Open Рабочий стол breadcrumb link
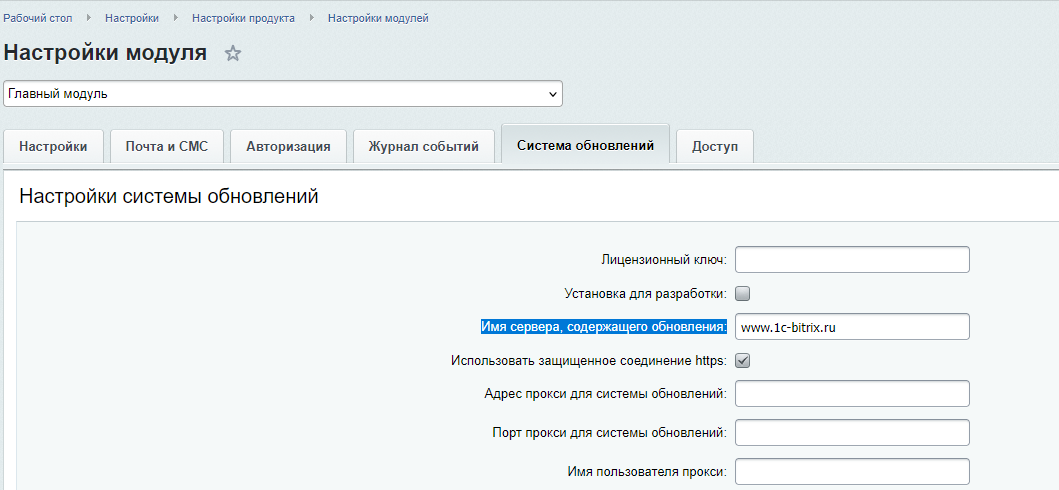The height and width of the screenshot is (490, 1059). 38,18
